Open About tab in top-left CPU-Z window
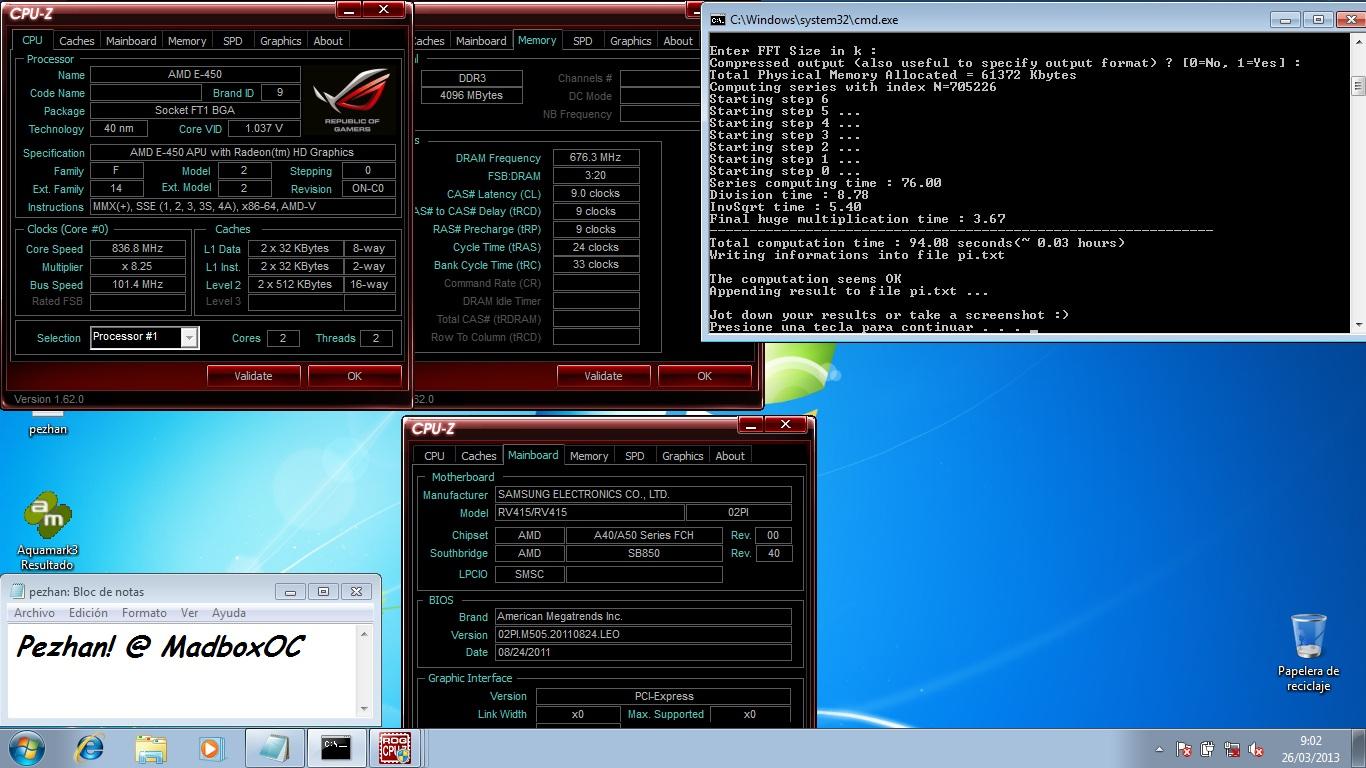This screenshot has width=1366, height=768. click(328, 41)
